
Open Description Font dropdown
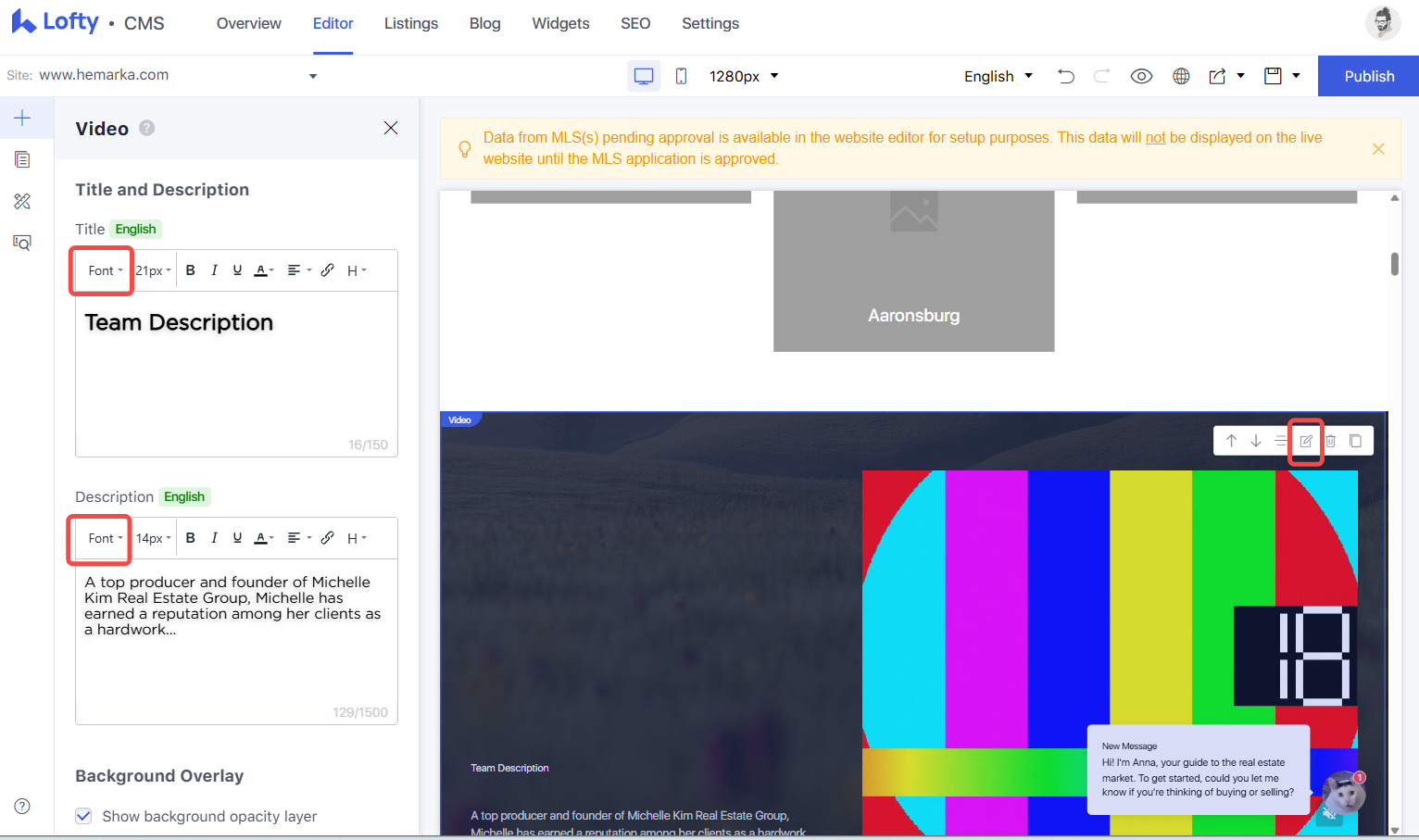pyautogui.click(x=105, y=538)
